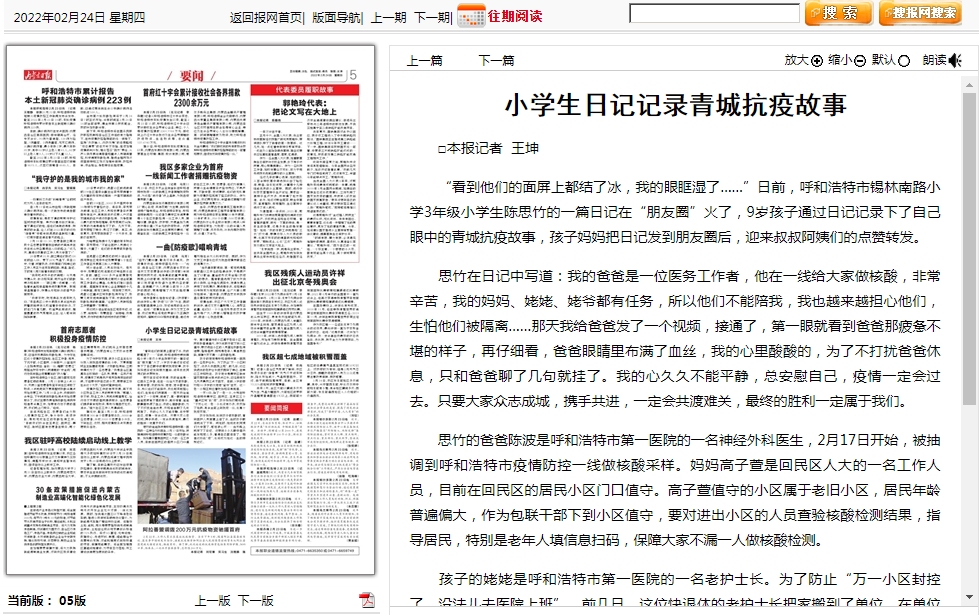
Task: Go to next page 下一版
Action: (x=255, y=600)
